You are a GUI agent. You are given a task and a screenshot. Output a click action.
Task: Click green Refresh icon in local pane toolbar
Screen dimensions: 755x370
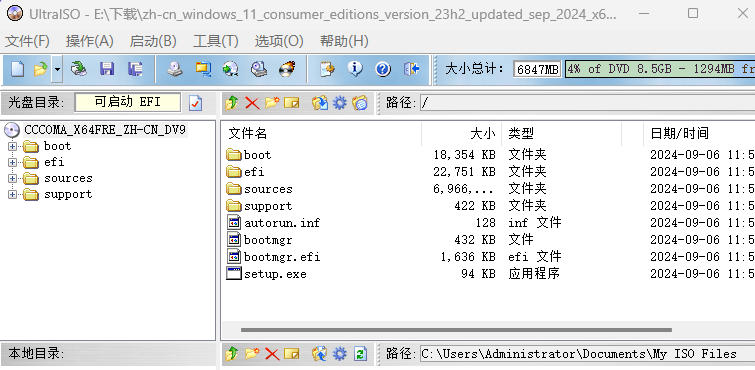(360, 354)
